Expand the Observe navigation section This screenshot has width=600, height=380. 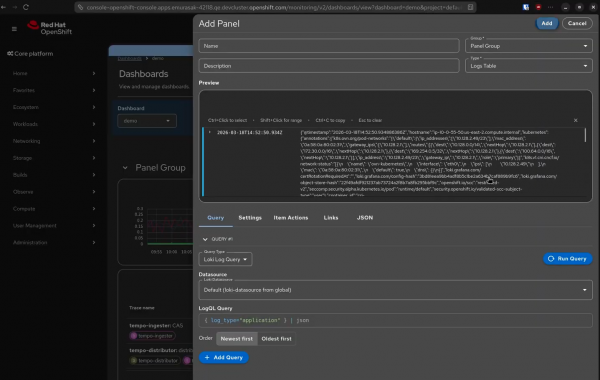[x=54, y=192]
